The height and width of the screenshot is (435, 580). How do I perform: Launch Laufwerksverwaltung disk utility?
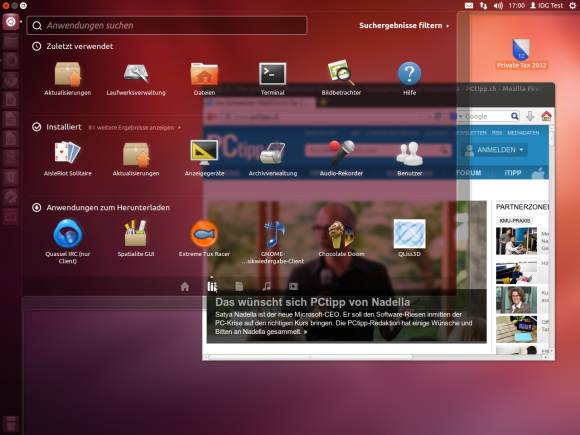click(x=136, y=79)
